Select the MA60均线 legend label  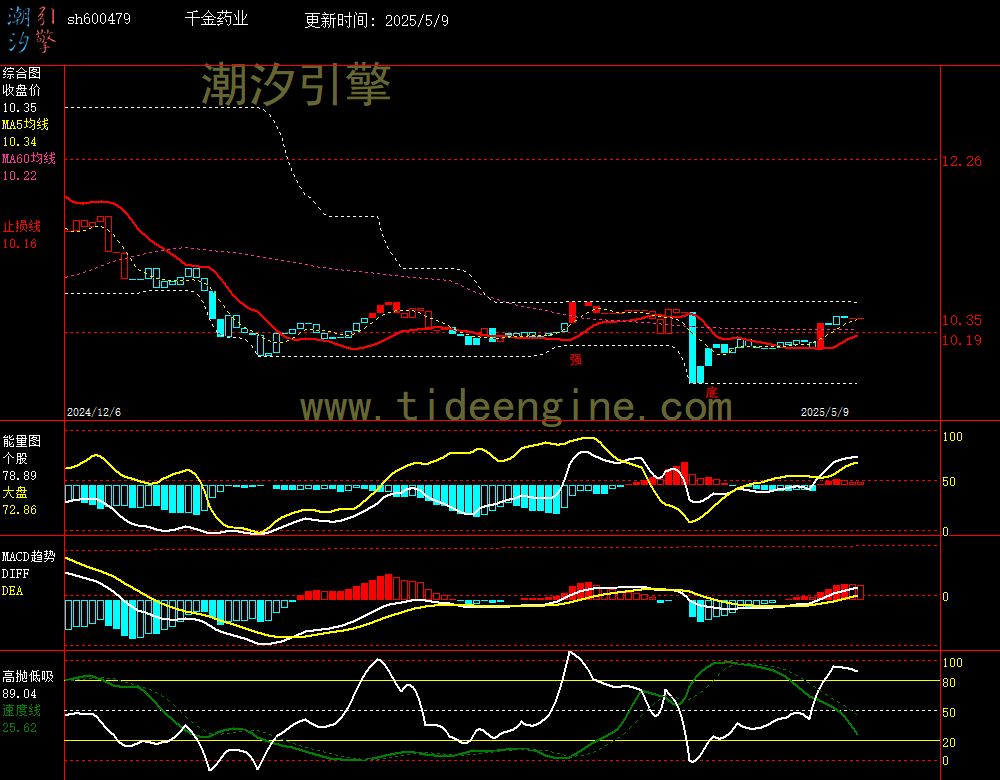pos(29,158)
